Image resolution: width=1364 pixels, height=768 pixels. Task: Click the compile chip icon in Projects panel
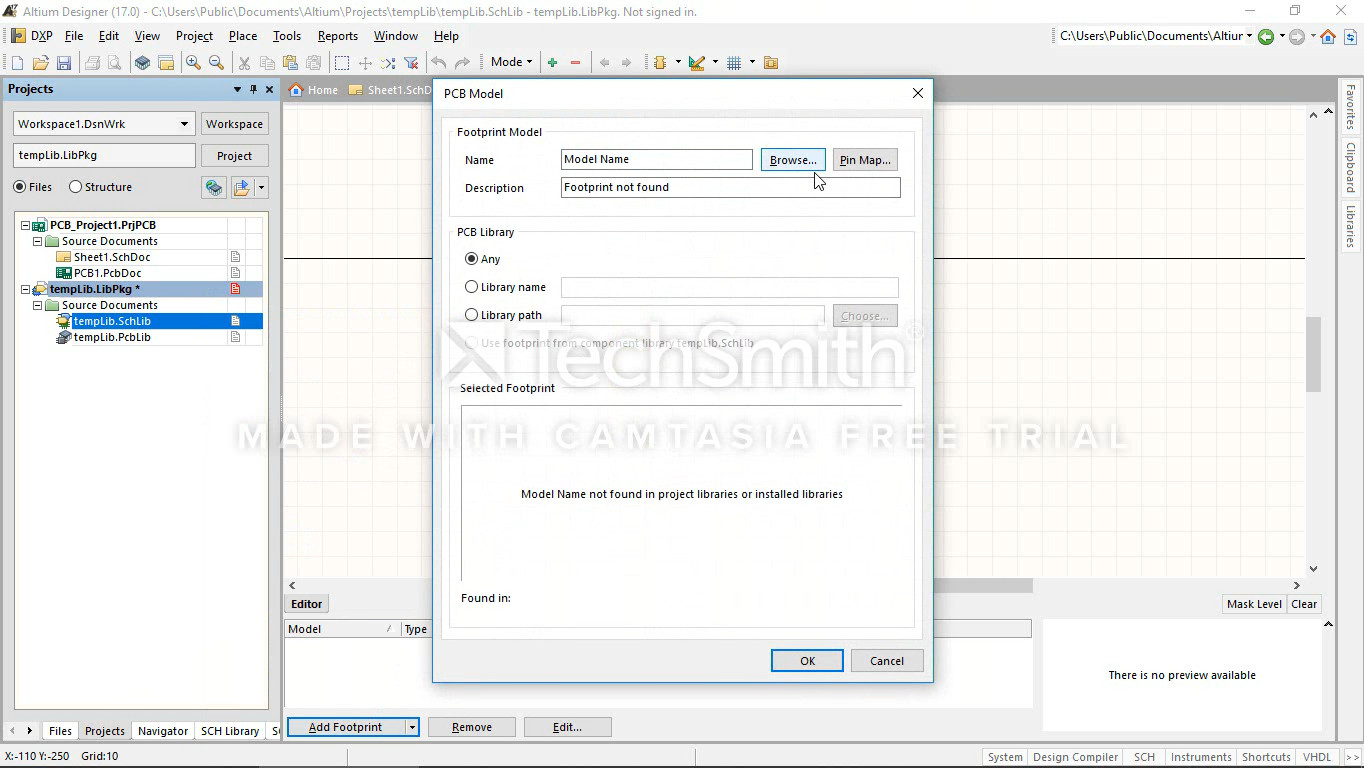click(x=213, y=188)
